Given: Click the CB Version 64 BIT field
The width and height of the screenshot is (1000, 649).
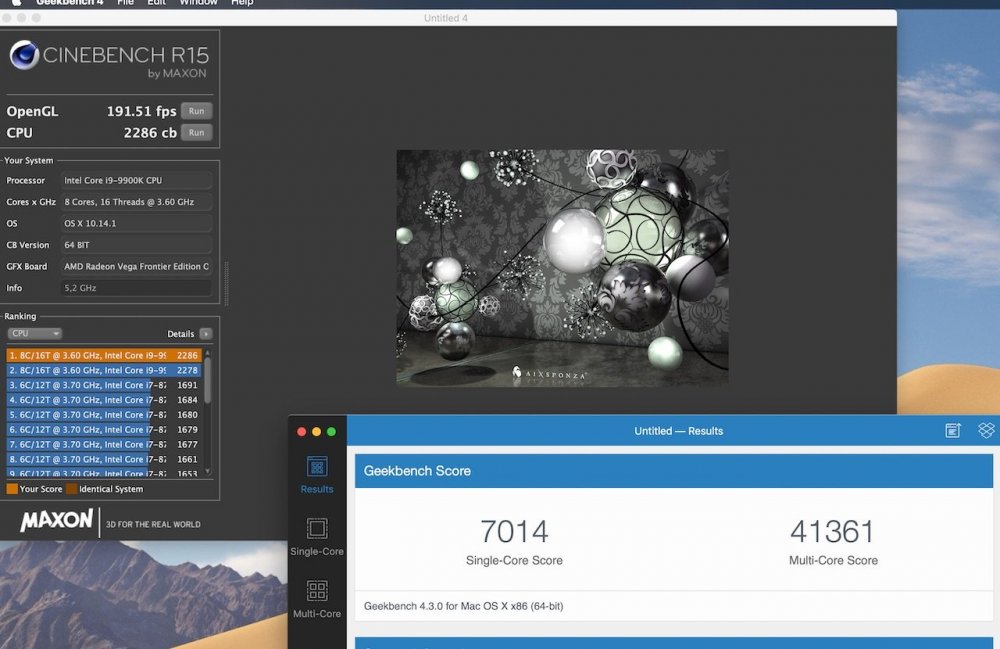Looking at the screenshot, I should click(136, 245).
